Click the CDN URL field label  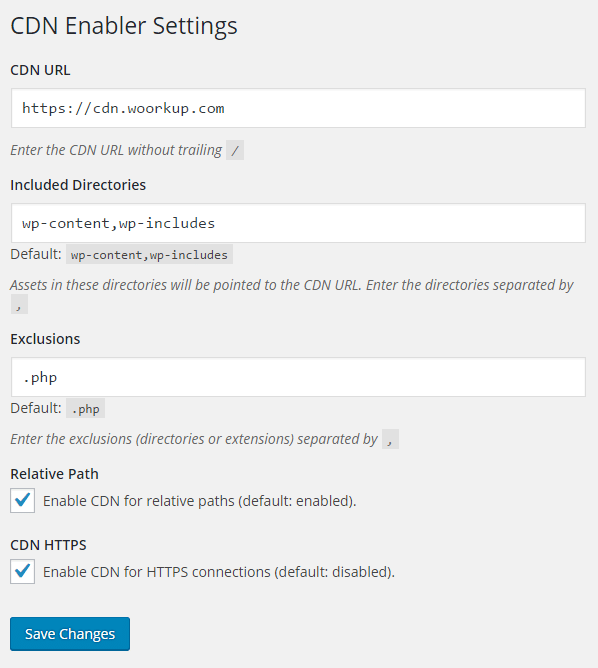40,70
